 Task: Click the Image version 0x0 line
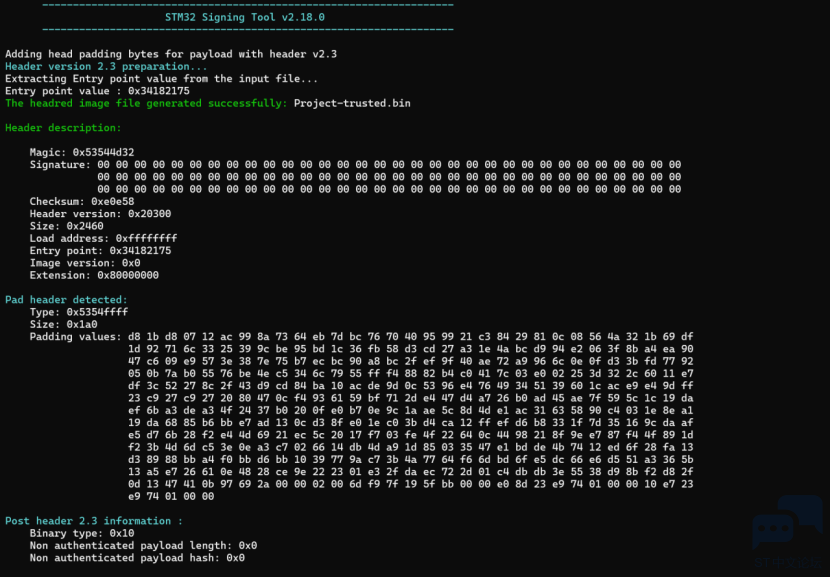[x=85, y=263]
